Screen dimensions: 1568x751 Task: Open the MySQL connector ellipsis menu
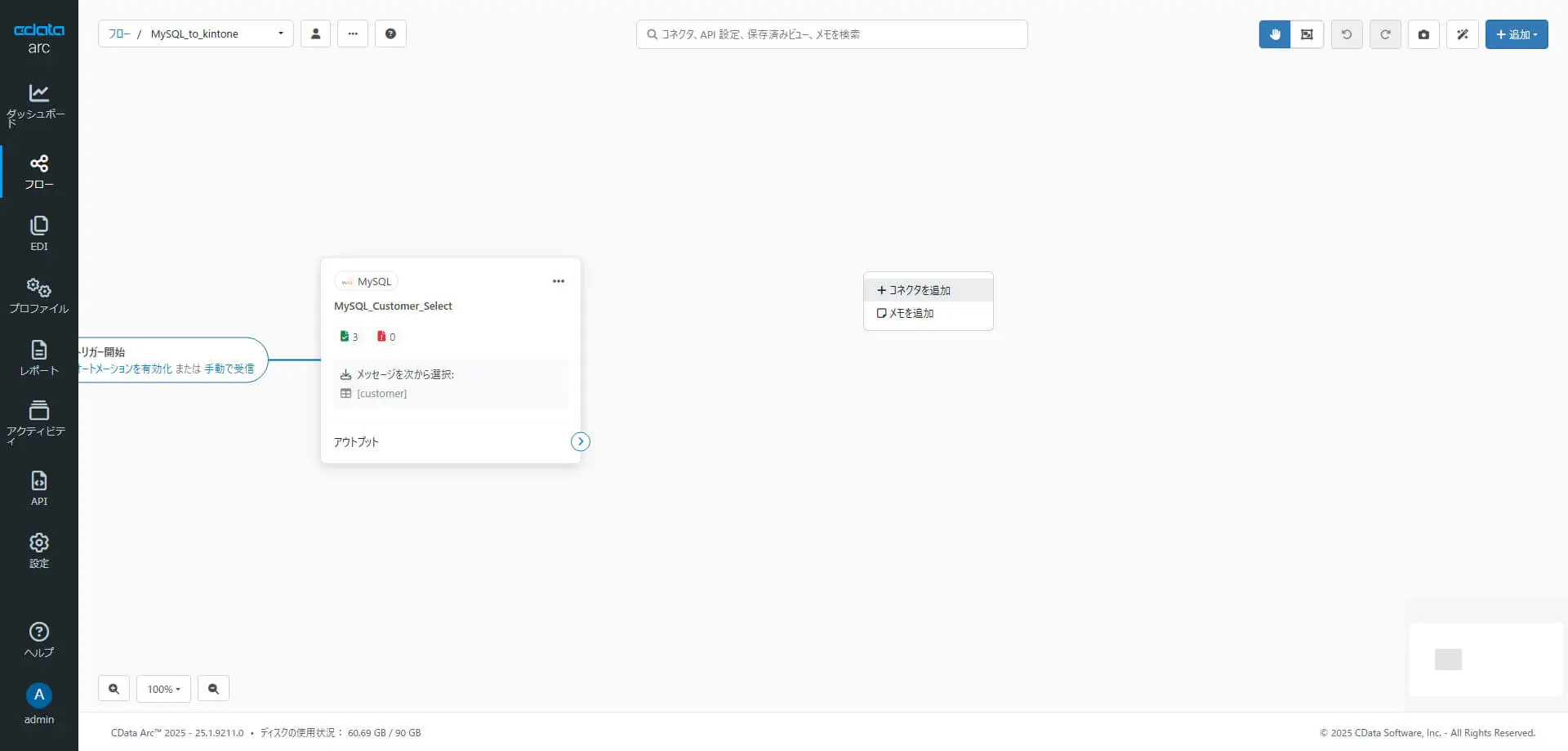click(559, 281)
